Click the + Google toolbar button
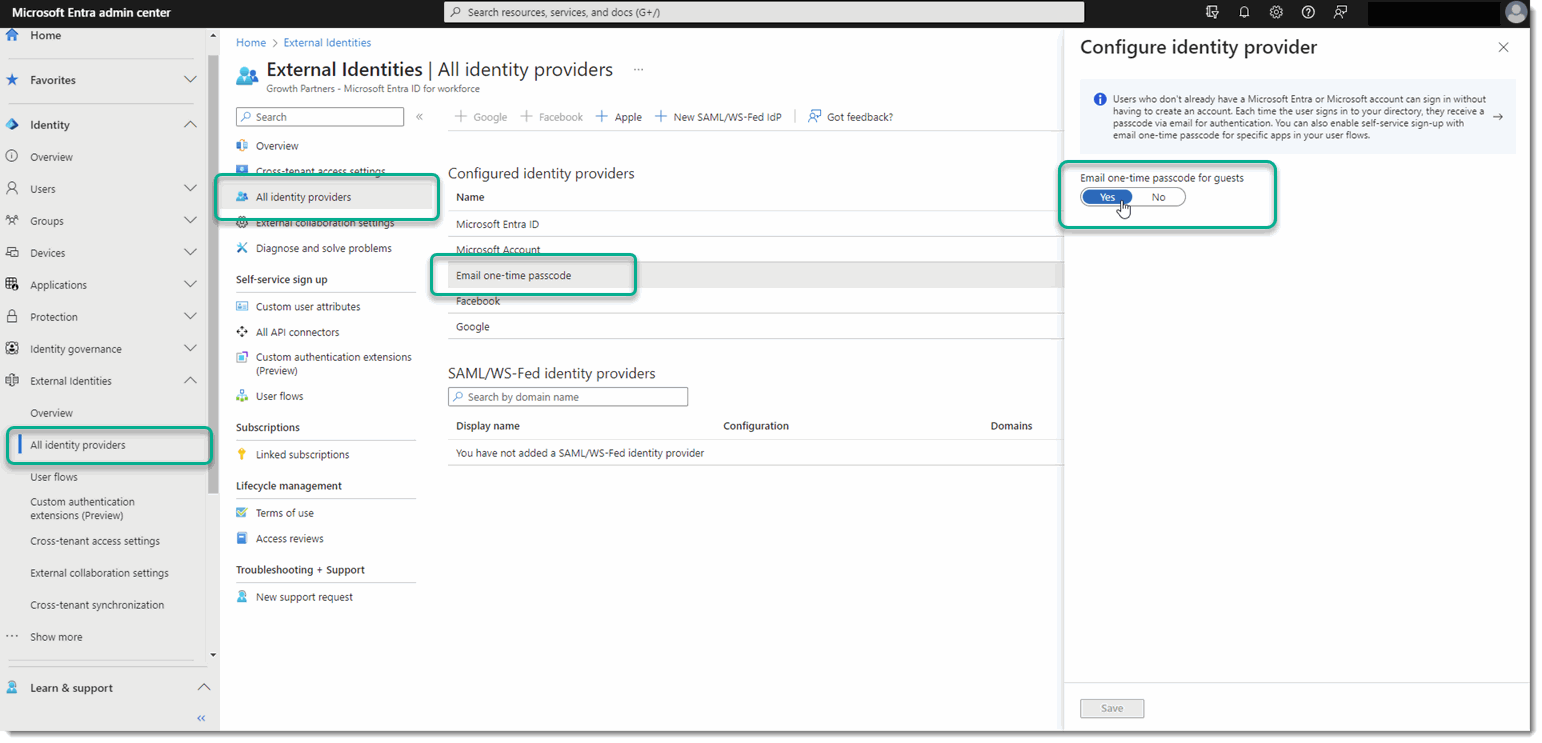This screenshot has height=743, width=1542. [481, 117]
